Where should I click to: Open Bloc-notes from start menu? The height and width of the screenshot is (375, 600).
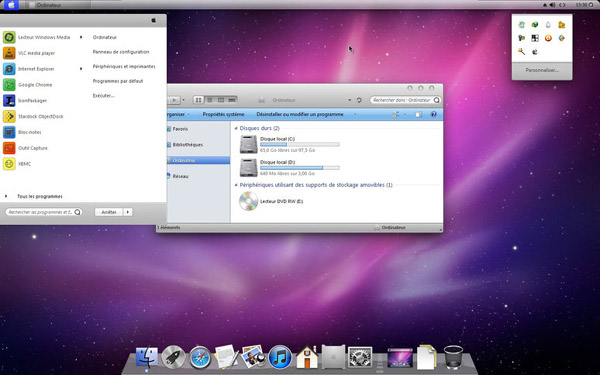click(22, 132)
